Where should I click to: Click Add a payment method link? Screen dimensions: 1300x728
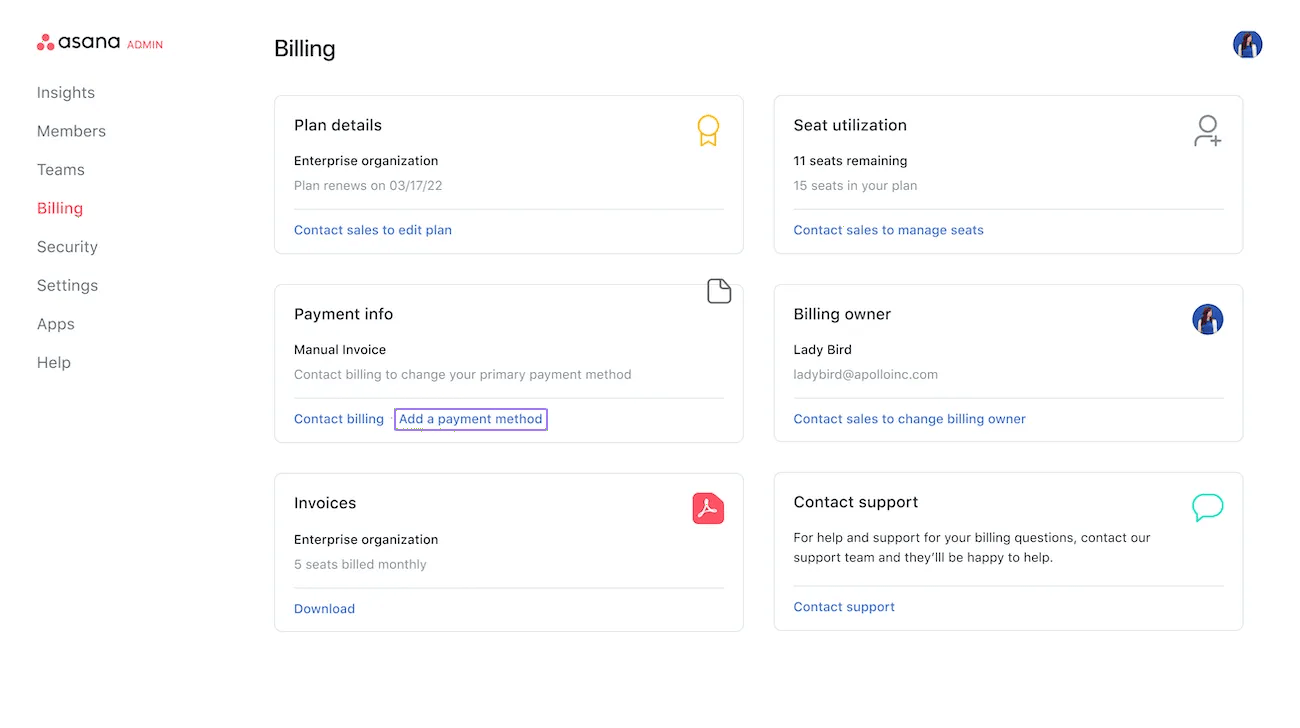471,419
